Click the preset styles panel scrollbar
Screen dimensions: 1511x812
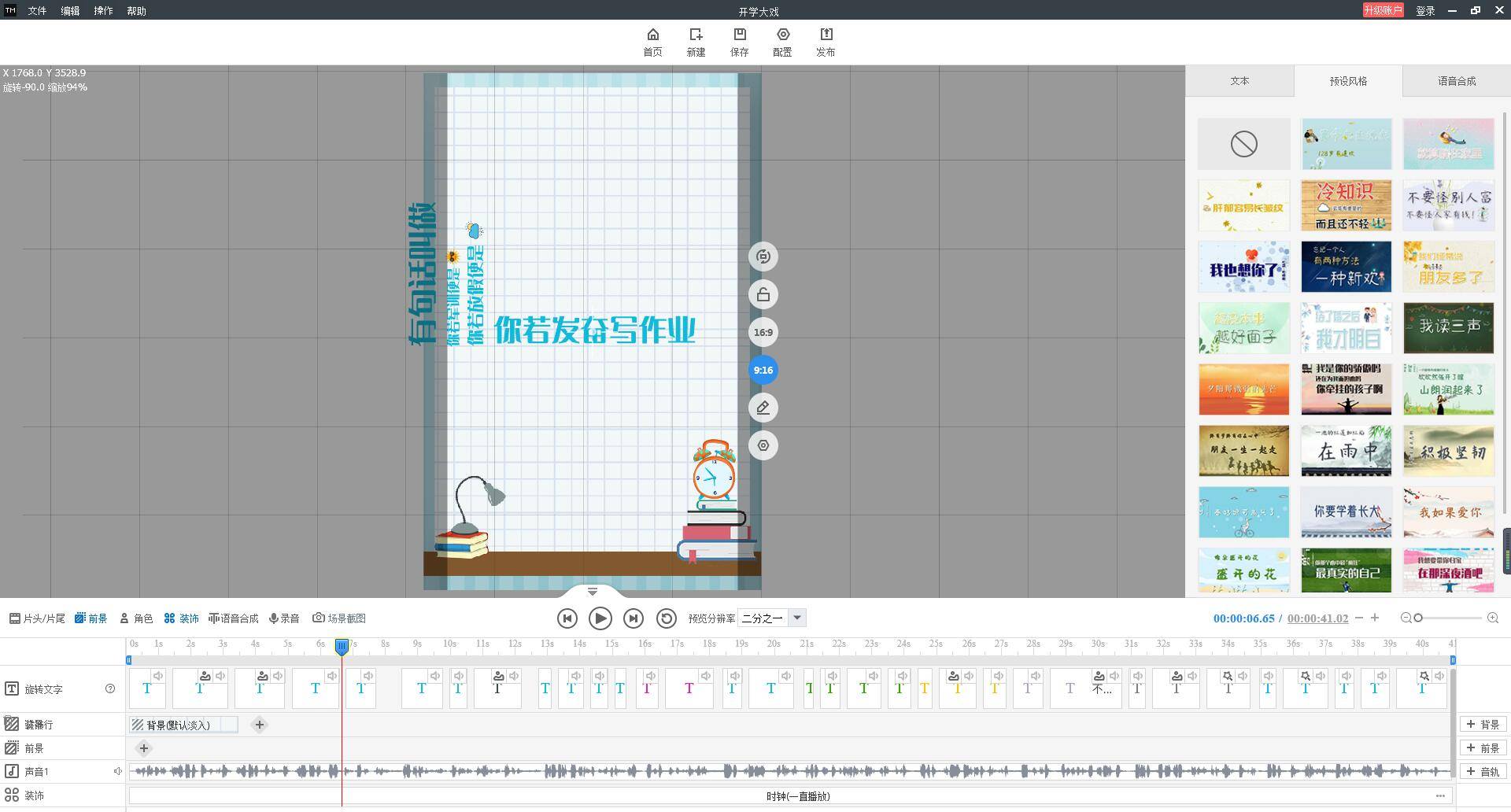coord(1505,315)
